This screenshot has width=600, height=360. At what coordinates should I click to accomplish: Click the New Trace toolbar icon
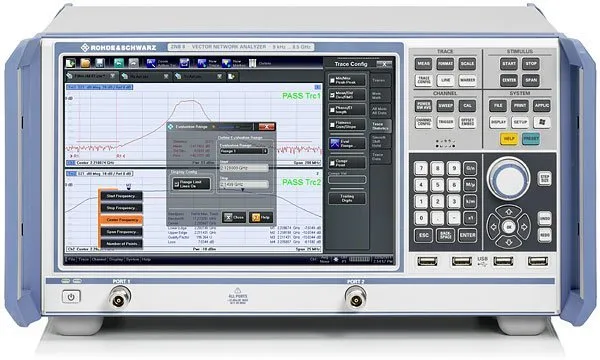(202, 63)
